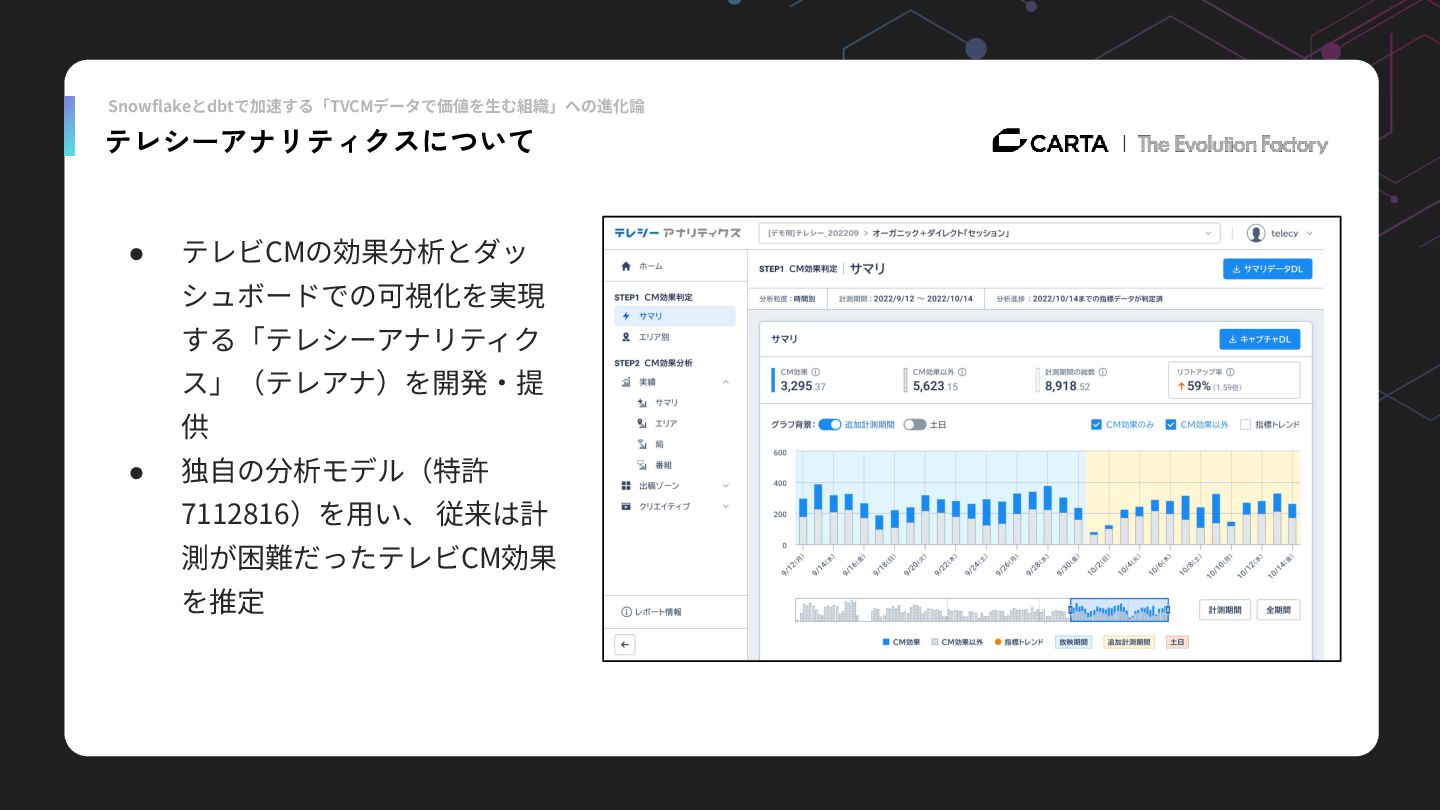Click the right handle of range selector
Viewport: 1440px width, 810px height.
click(1168, 610)
